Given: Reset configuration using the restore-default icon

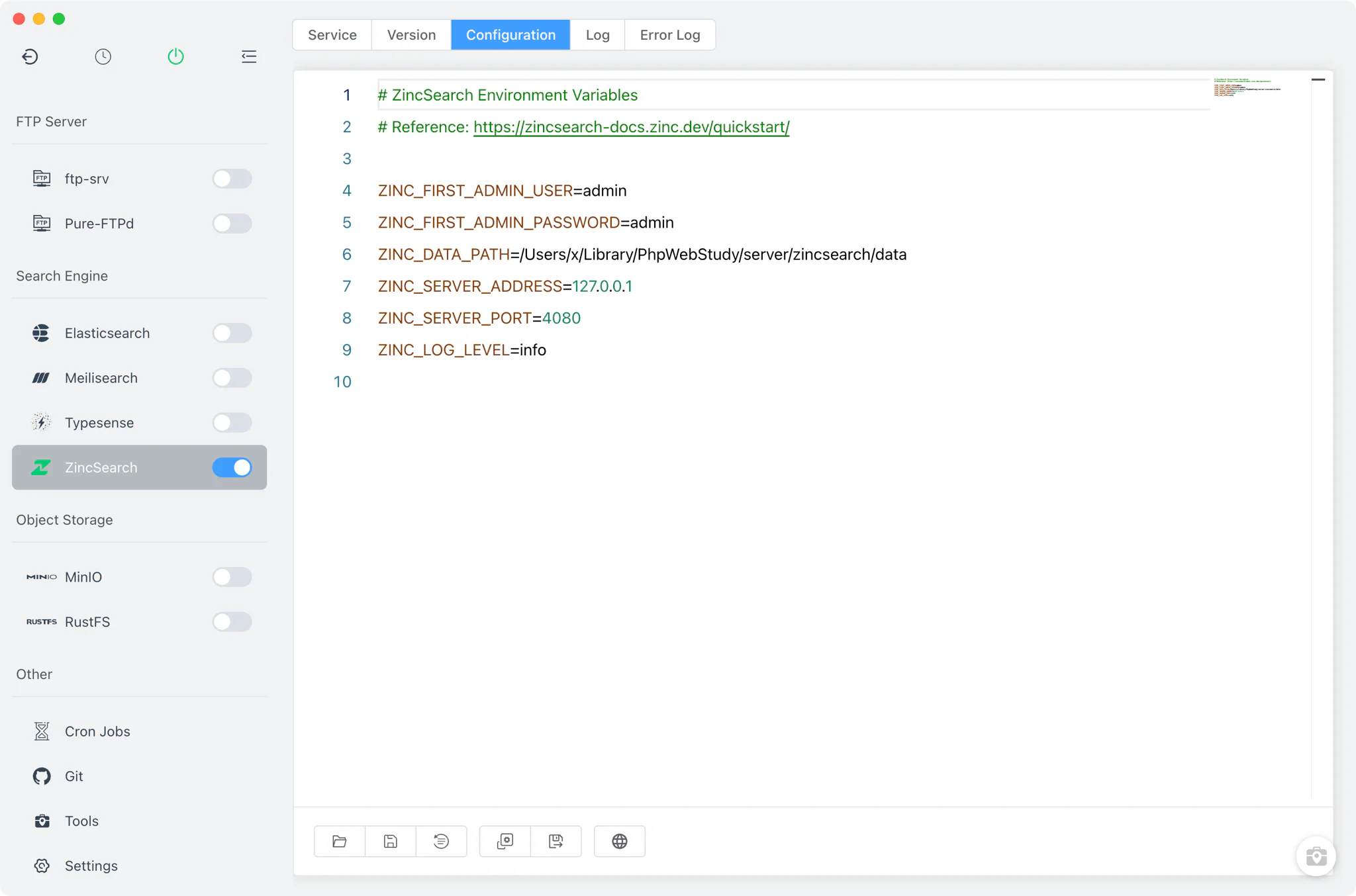Looking at the screenshot, I should [x=442, y=841].
